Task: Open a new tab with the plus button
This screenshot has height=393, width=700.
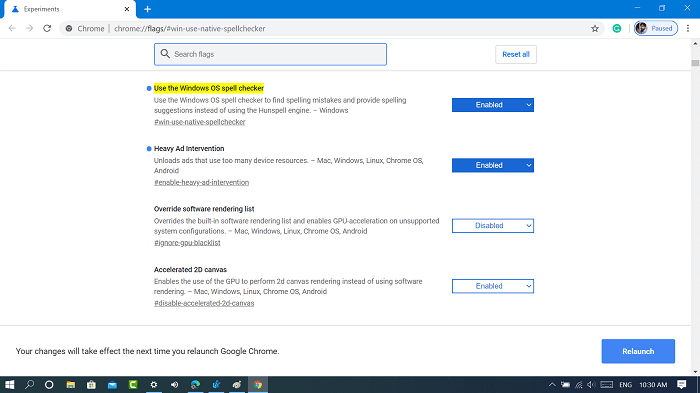Action: click(x=147, y=9)
